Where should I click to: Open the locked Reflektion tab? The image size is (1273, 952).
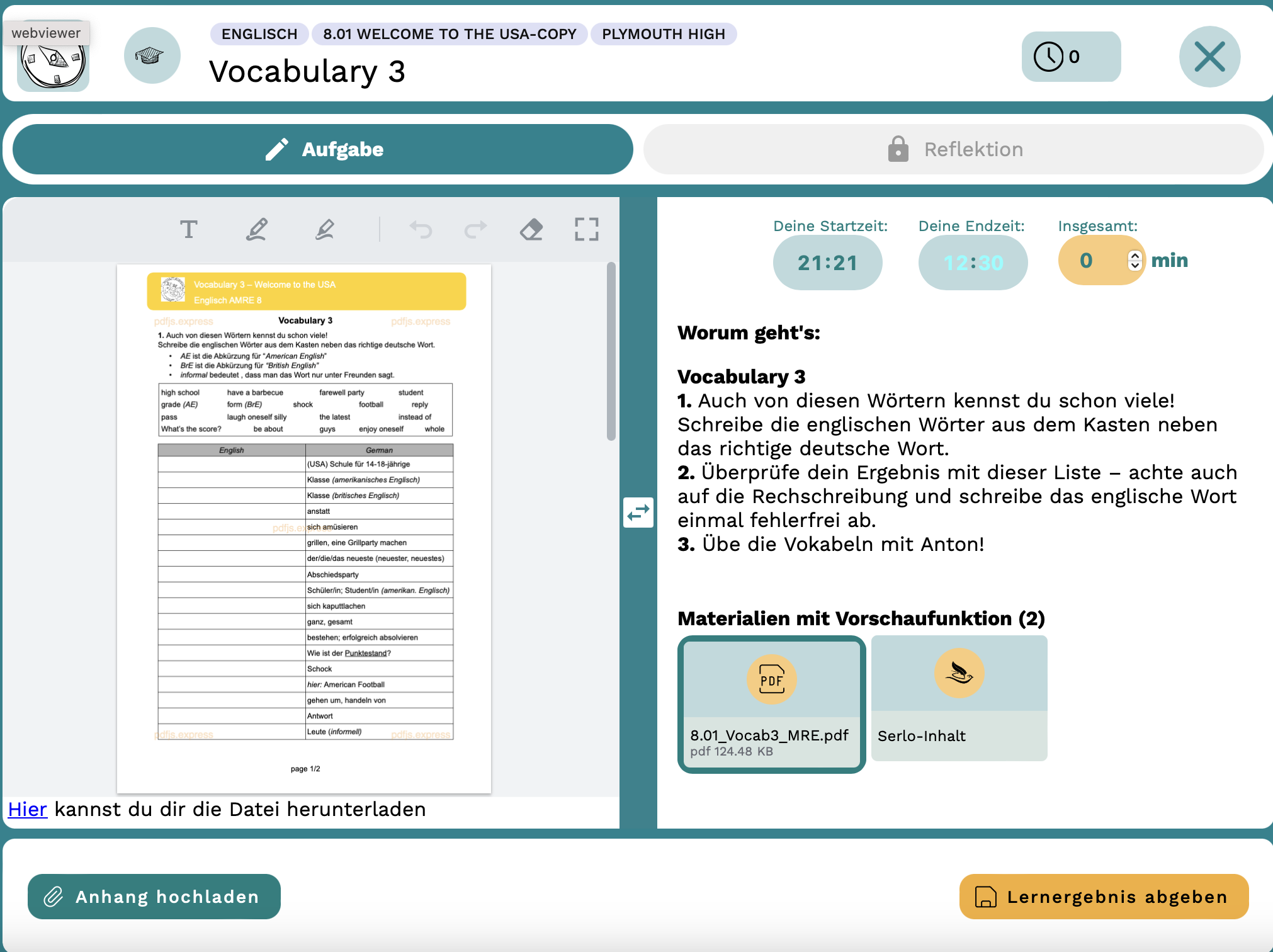[x=953, y=149]
